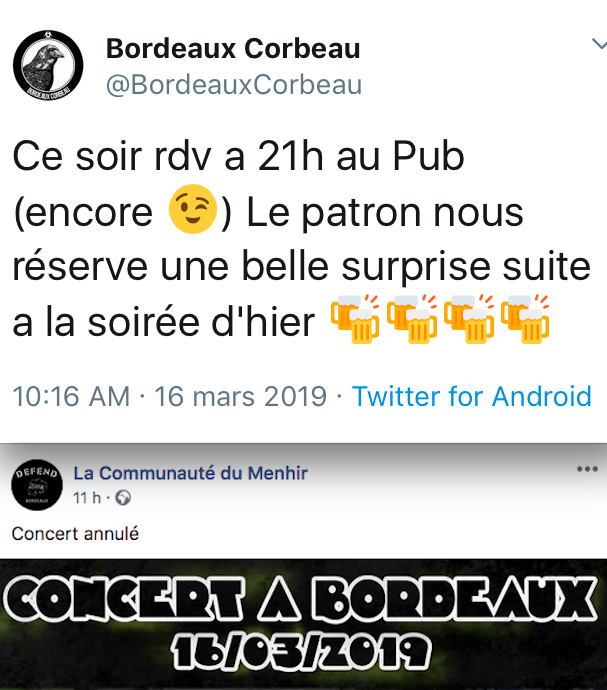Open the tweet options chevron menu
The image size is (607, 690).
tap(600, 44)
